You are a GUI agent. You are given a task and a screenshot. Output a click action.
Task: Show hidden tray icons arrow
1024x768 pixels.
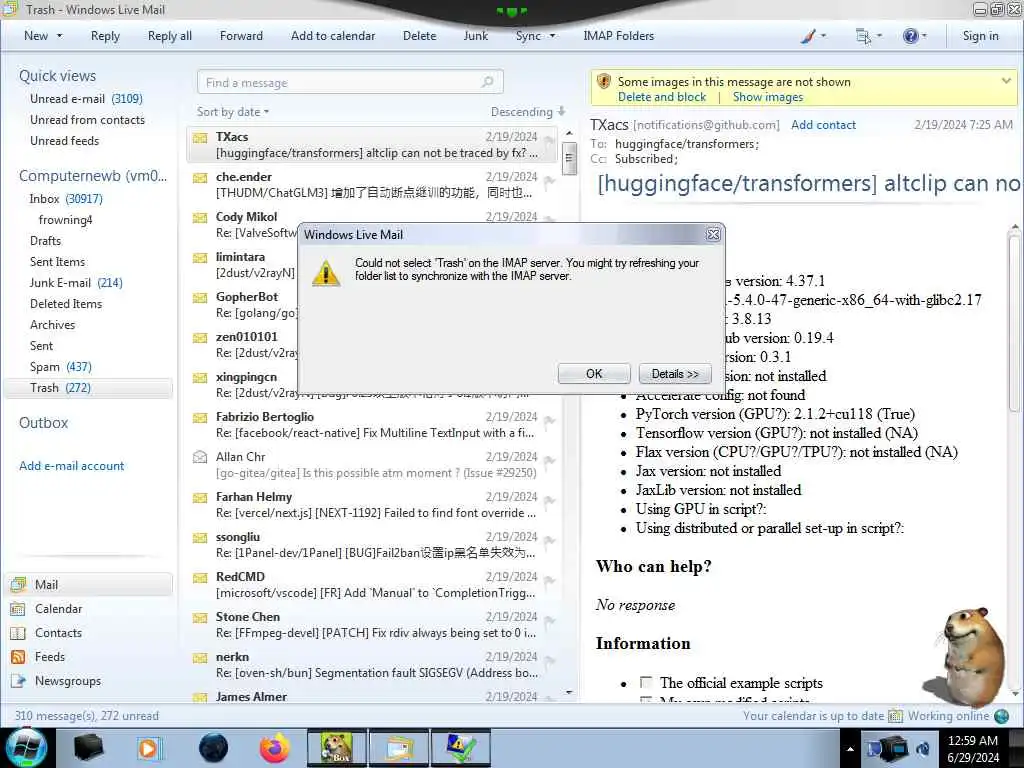pyautogui.click(x=850, y=749)
